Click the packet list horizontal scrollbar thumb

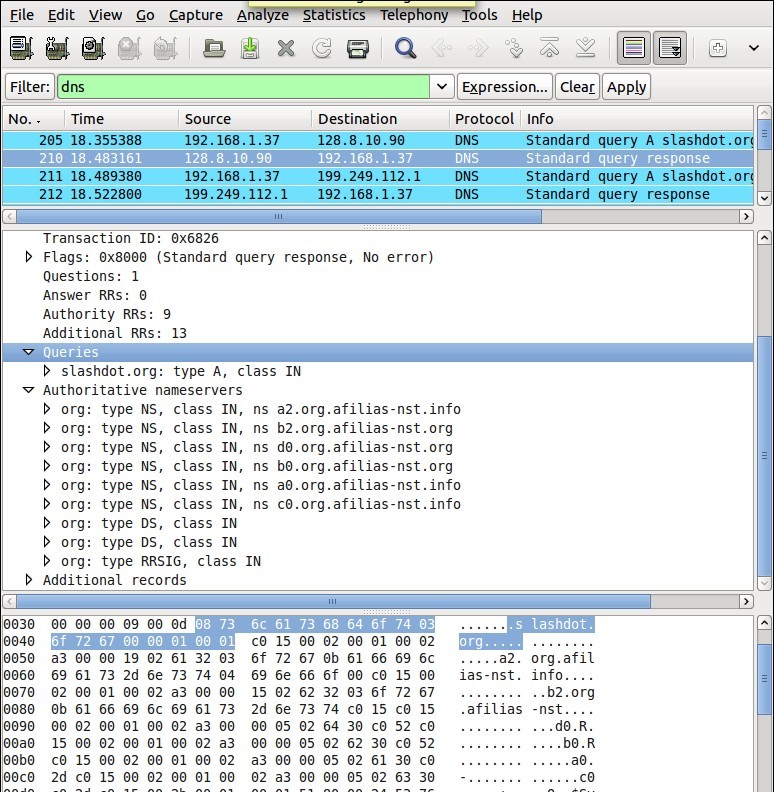[x=279, y=216]
